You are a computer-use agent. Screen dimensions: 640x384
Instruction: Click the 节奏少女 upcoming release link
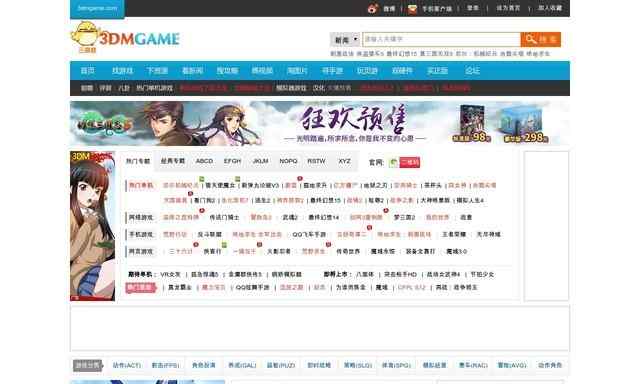point(482,274)
